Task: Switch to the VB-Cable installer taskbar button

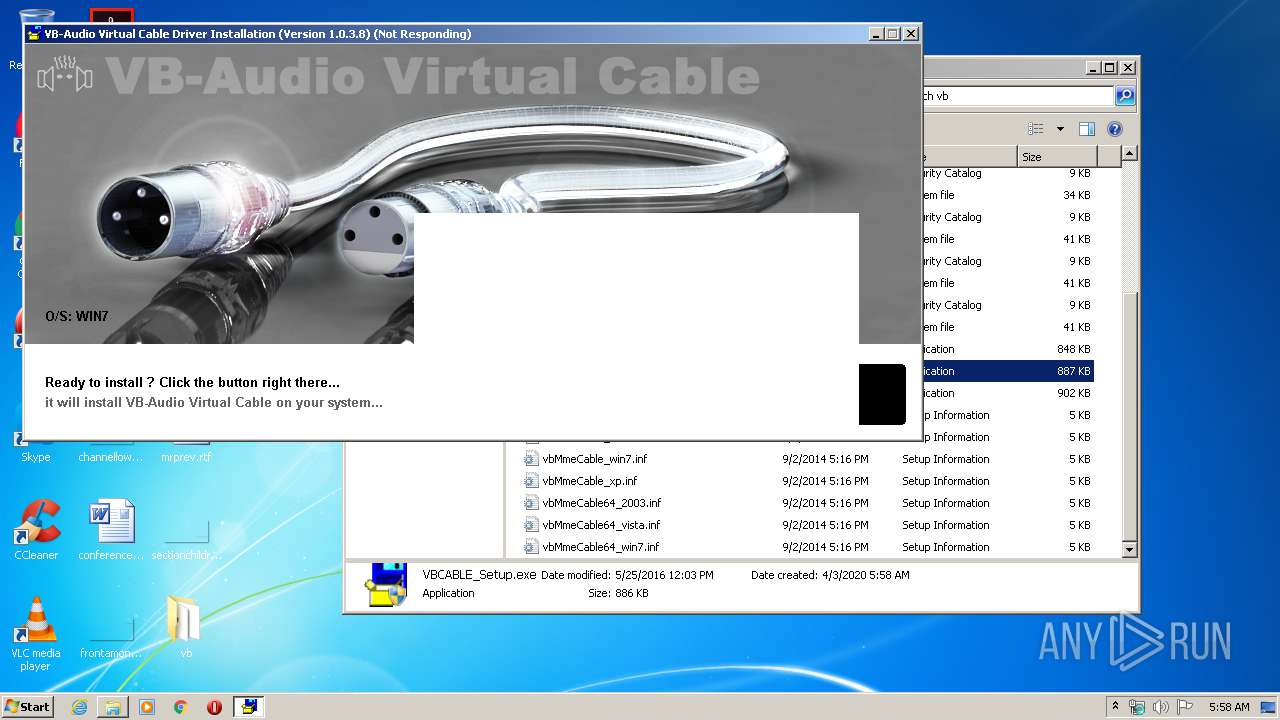Action: [x=249, y=707]
